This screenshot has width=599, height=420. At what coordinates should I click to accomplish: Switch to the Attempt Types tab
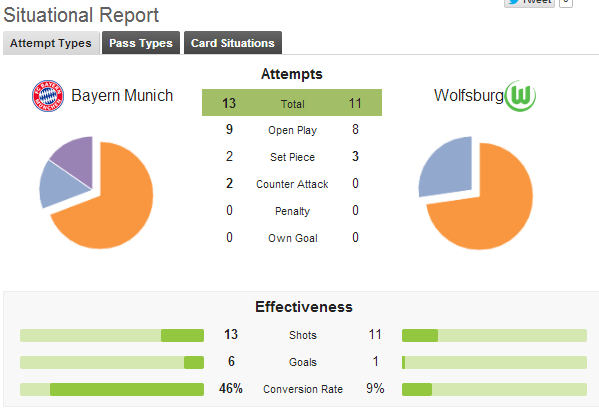point(51,43)
